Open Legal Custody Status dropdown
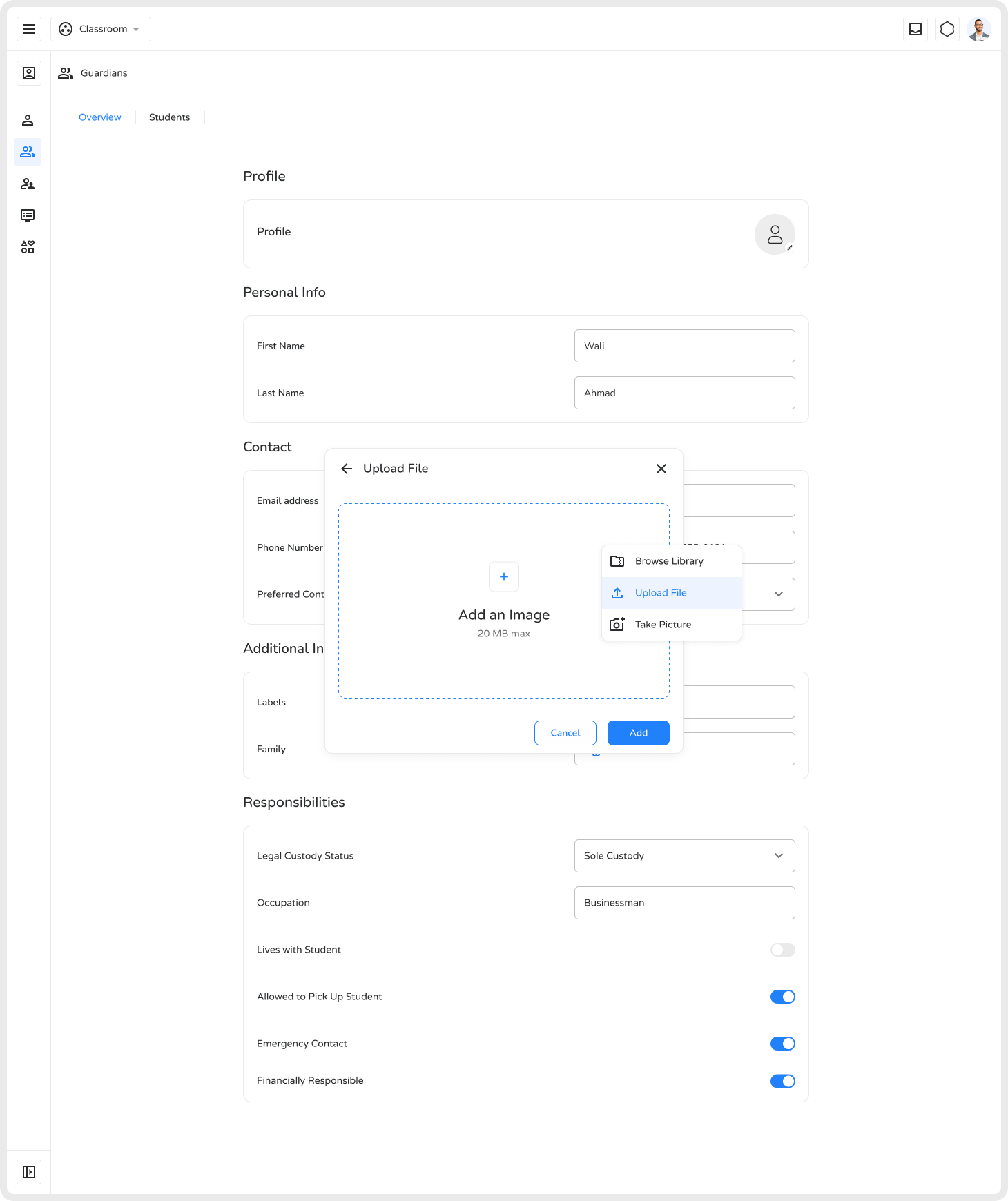The image size is (1008, 1201). (684, 856)
